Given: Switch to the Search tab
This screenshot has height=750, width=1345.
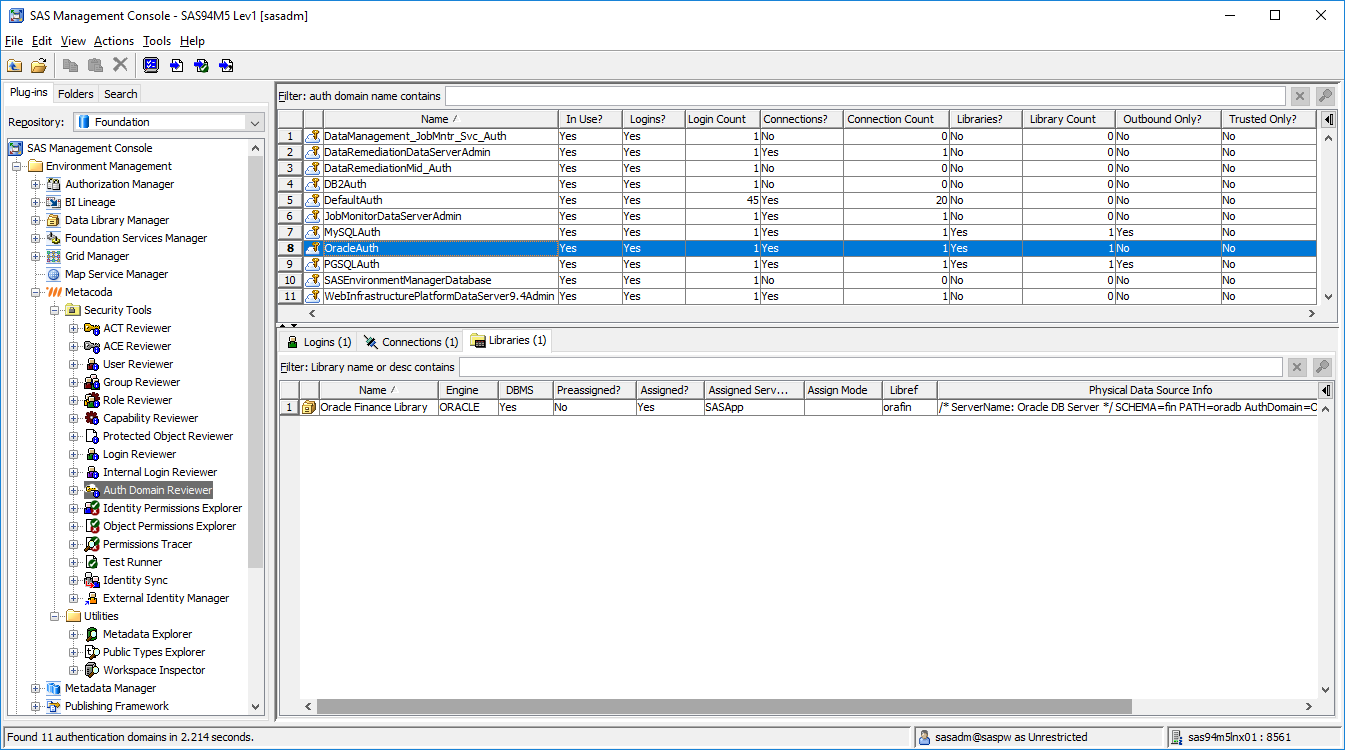Looking at the screenshot, I should [121, 94].
